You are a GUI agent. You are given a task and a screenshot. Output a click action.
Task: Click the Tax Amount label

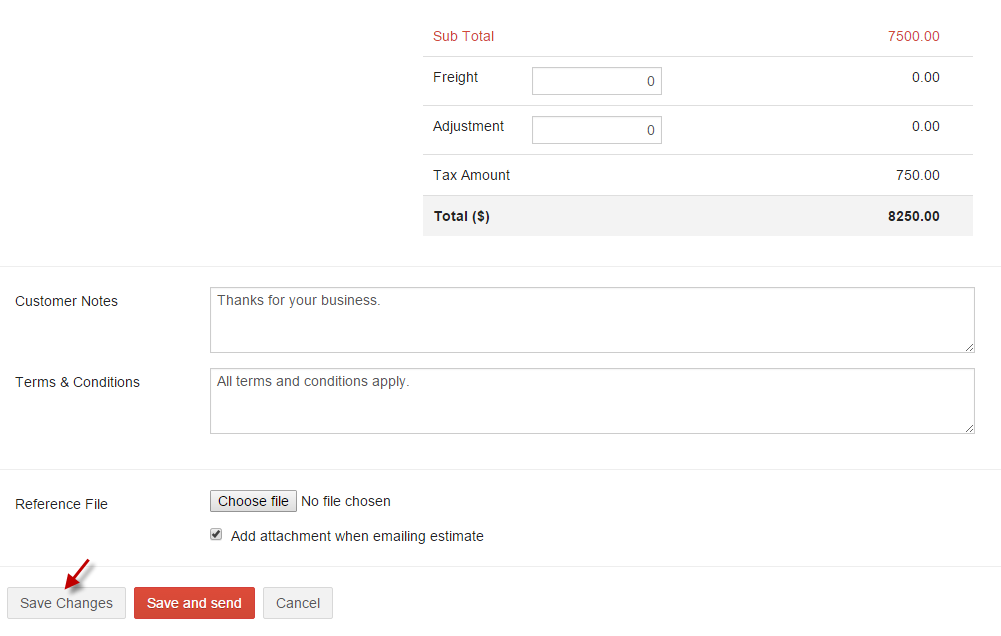471,175
